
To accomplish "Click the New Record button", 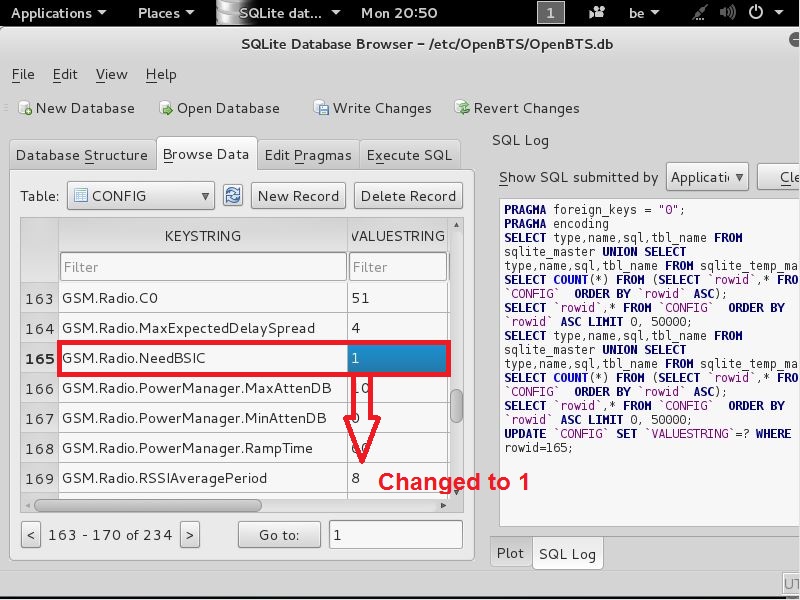I will pyautogui.click(x=298, y=196).
